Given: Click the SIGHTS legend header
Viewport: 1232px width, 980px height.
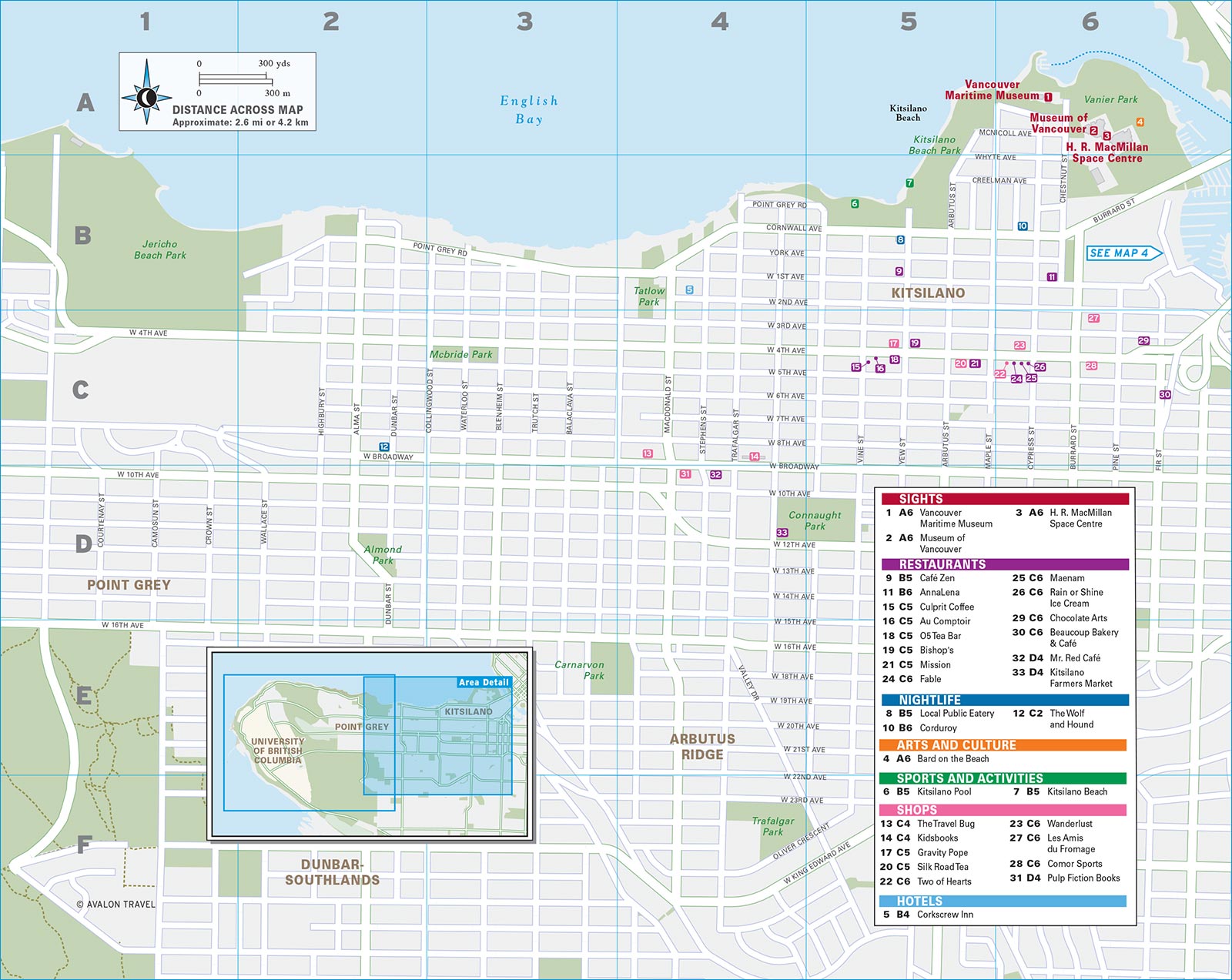Looking at the screenshot, I should click(1005, 499).
